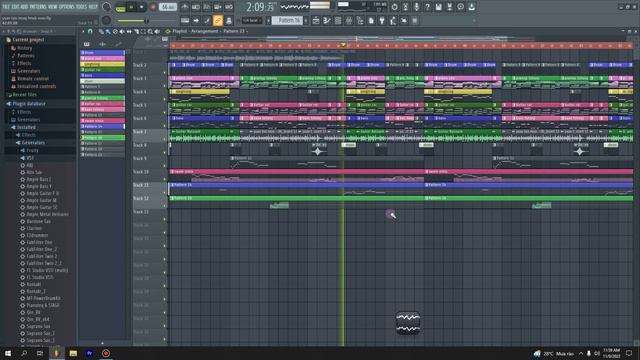Viewport: 640px width, 360px height.
Task: Open the OPTIONS menu
Action: [x=67, y=7]
